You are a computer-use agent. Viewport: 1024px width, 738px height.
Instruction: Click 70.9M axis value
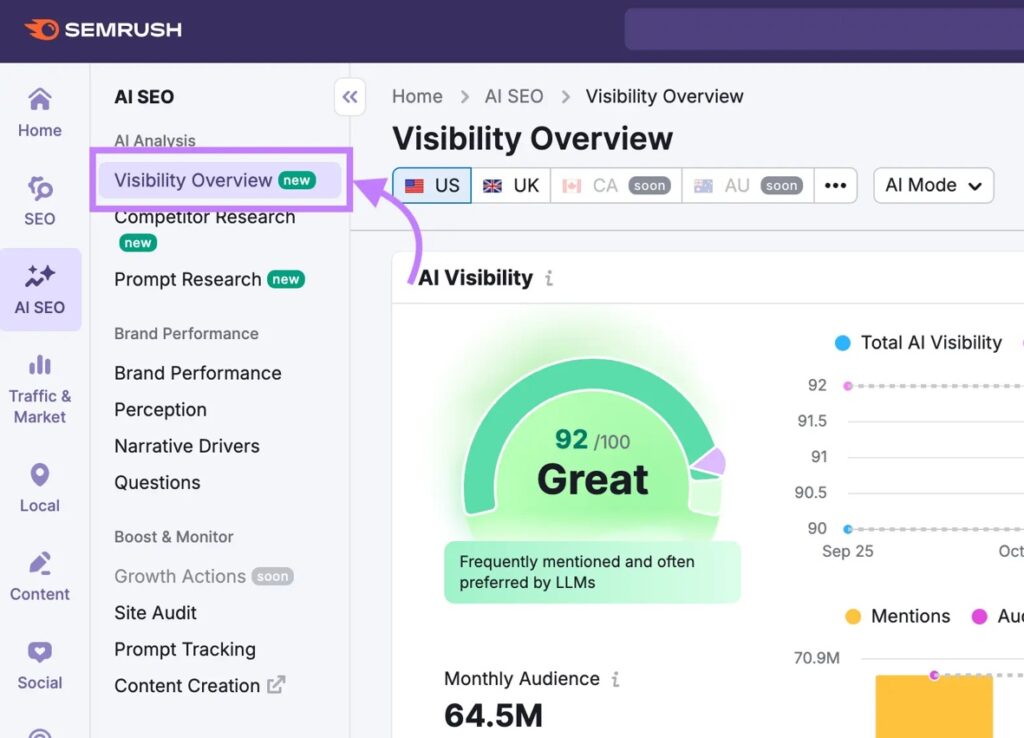coord(816,658)
